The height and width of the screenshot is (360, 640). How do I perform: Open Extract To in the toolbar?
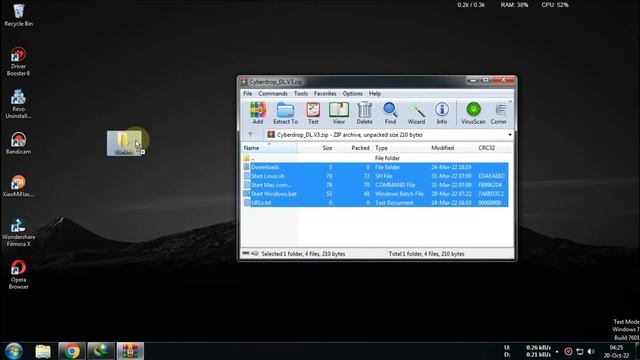click(285, 113)
